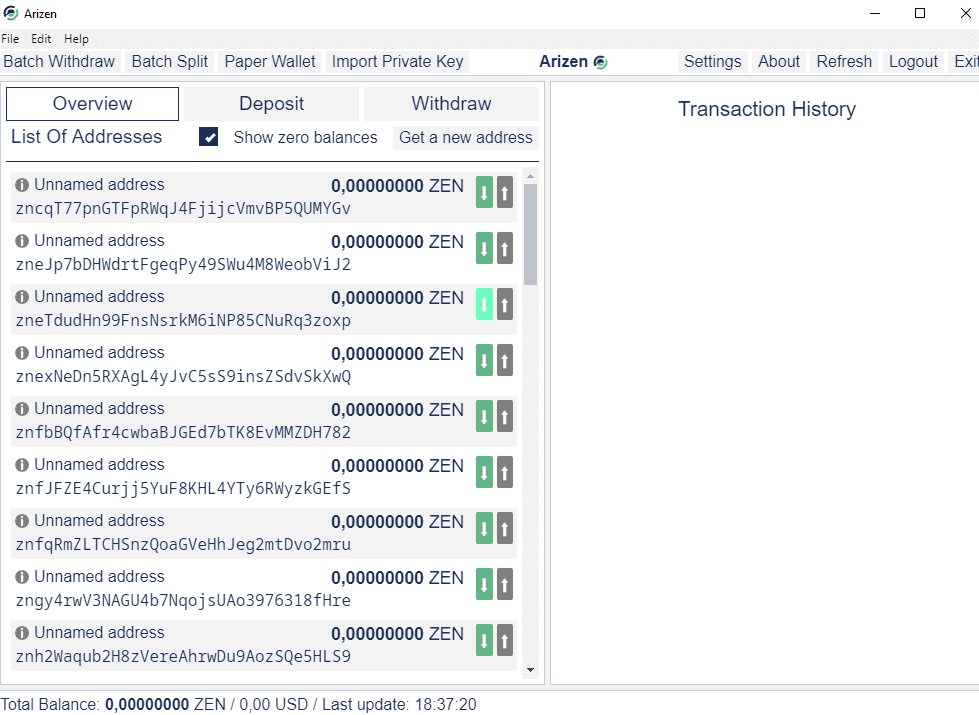Click withdraw arrow for znh2Waqub2H8zVereAhrwDu9AozSQe5HLS9
Image resolution: width=979 pixels, height=715 pixels.
point(504,640)
